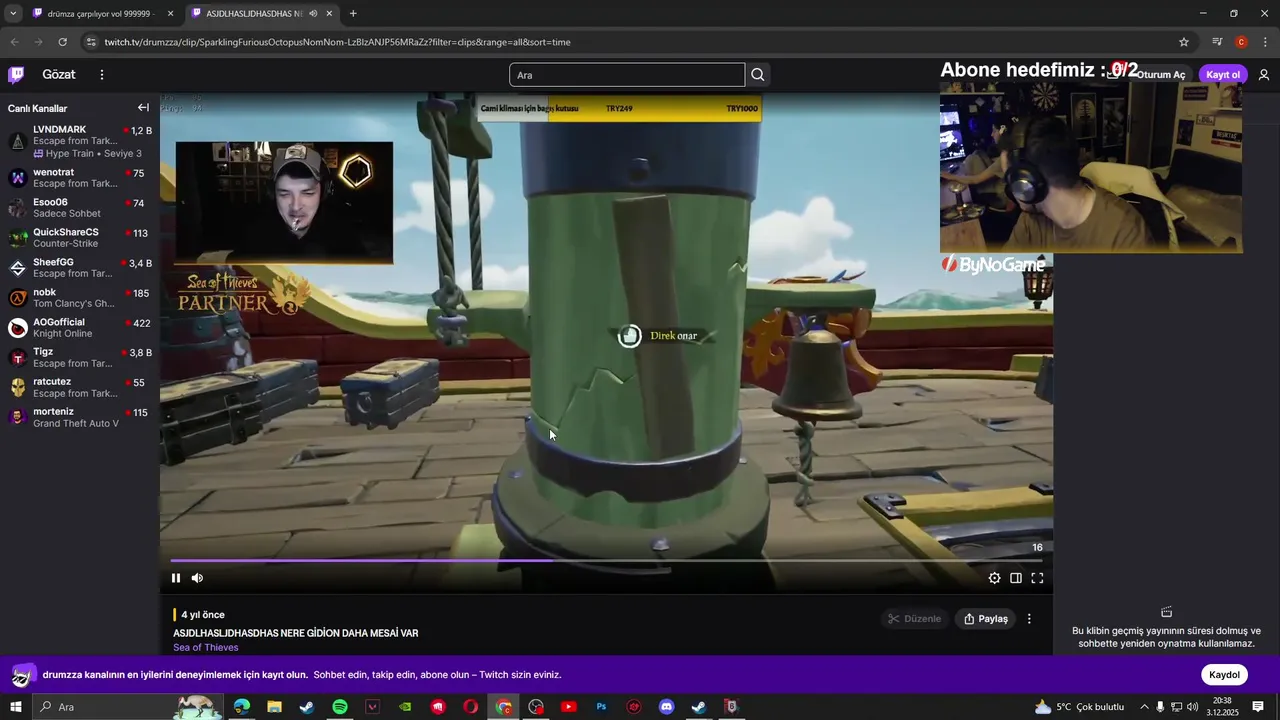Image resolution: width=1280 pixels, height=720 pixels.
Task: Open the browser media control icon
Action: (1217, 42)
